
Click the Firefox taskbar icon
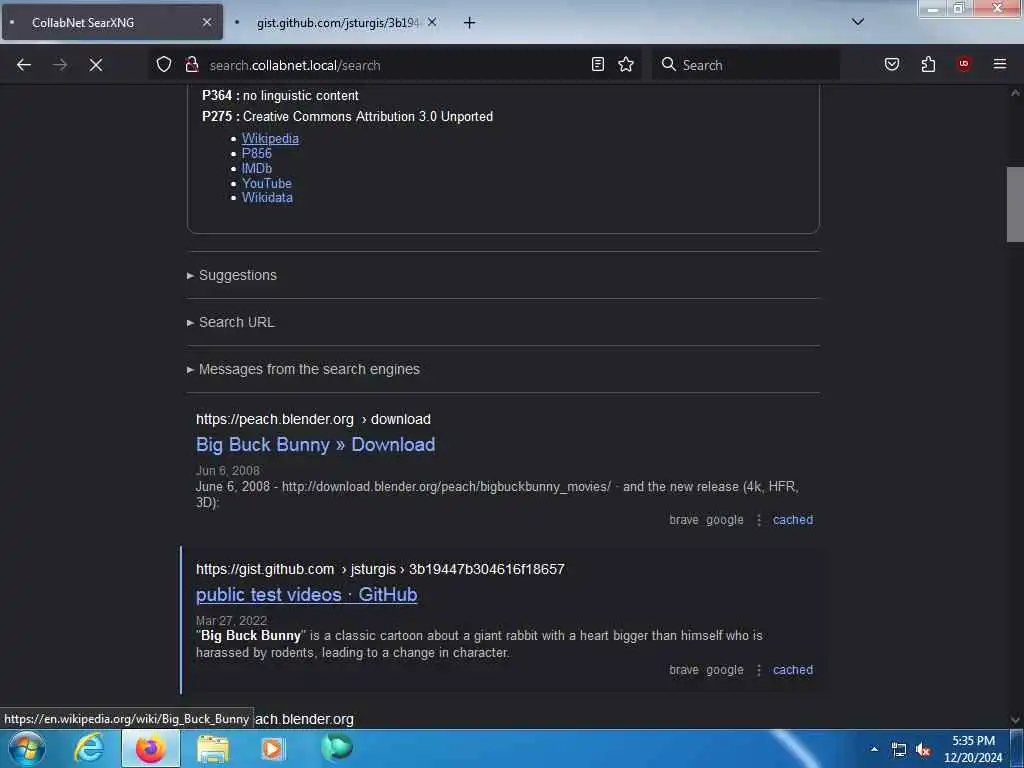coord(150,748)
